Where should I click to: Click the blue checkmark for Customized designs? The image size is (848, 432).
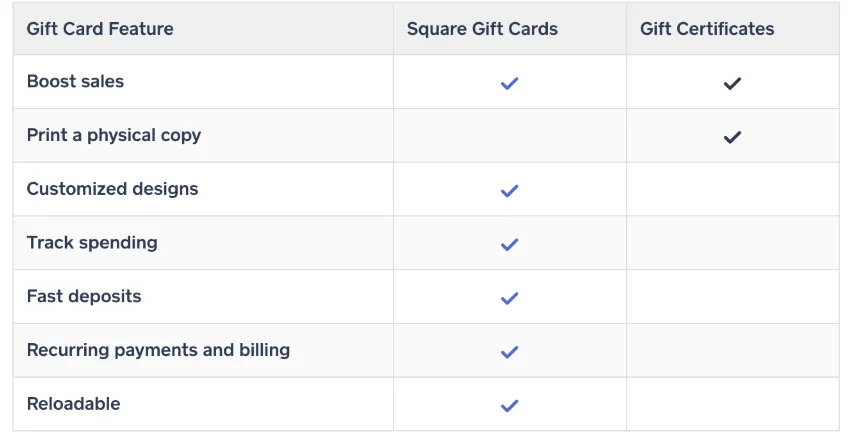(509, 190)
